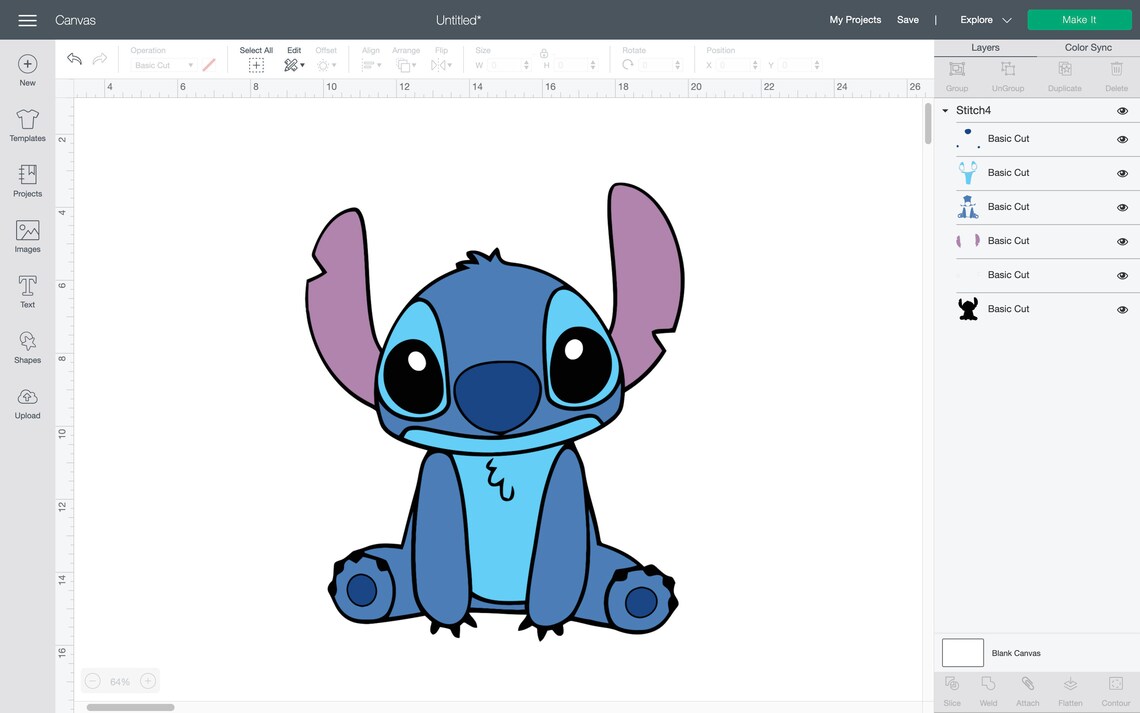
Task: Open the Templates panel
Action: click(x=27, y=124)
